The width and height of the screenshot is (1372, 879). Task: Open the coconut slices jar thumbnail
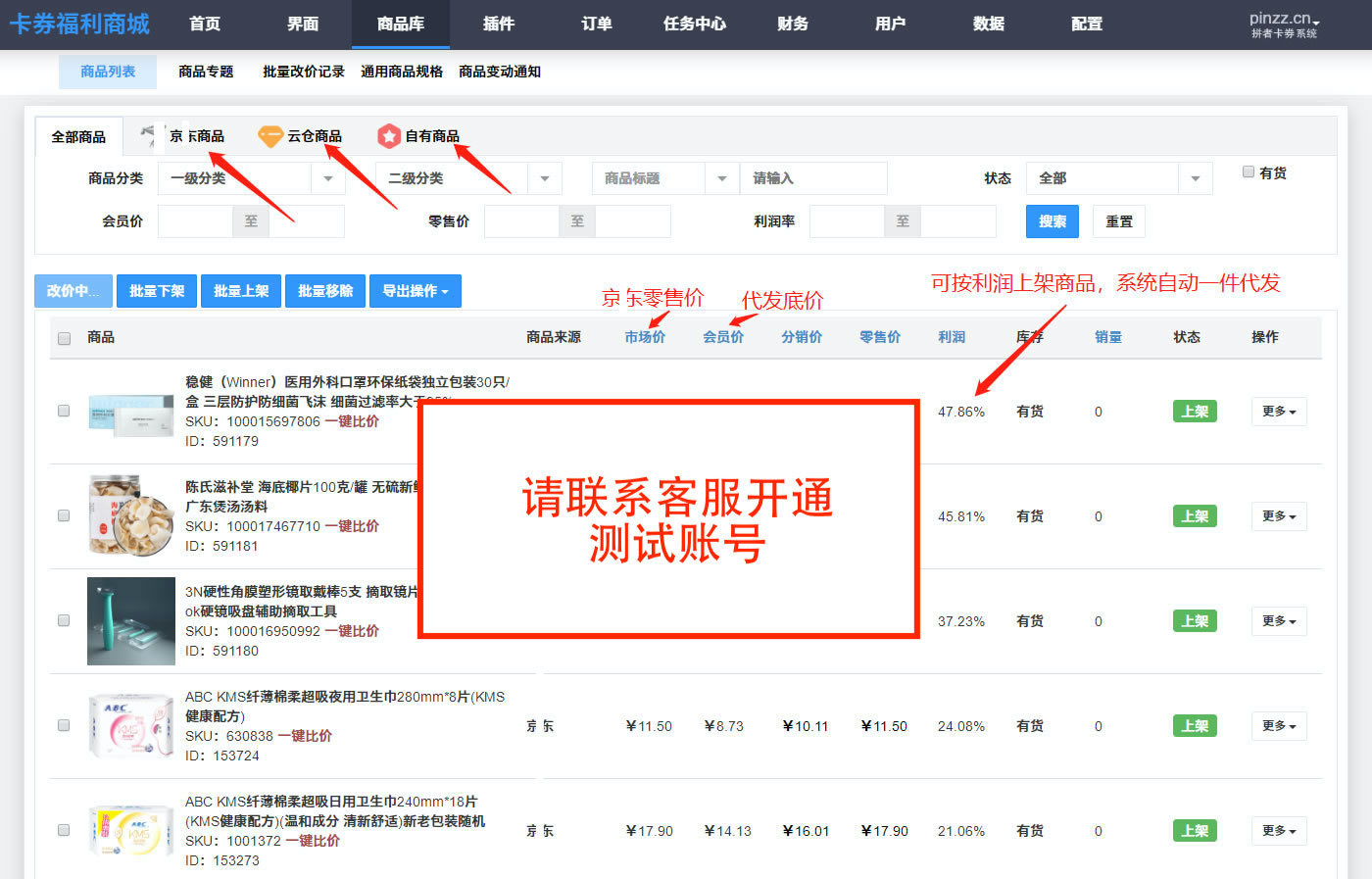130,515
